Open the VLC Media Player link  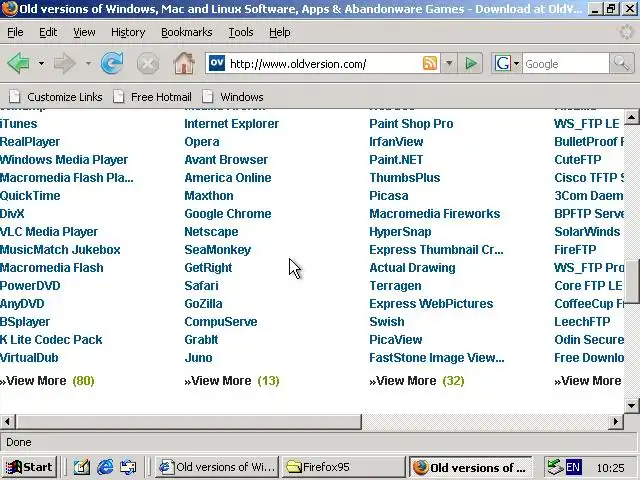[49, 231]
